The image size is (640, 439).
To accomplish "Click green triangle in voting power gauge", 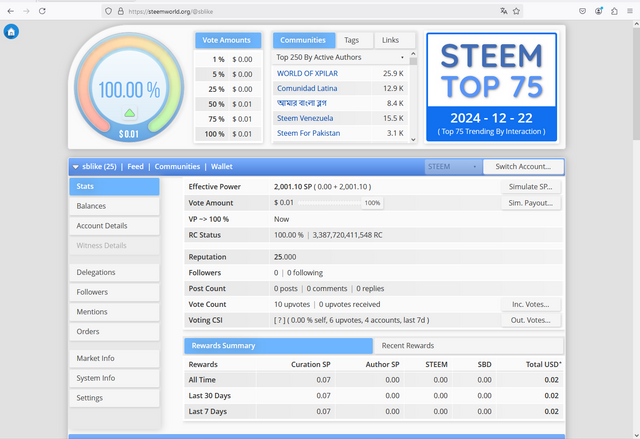I will [129, 113].
